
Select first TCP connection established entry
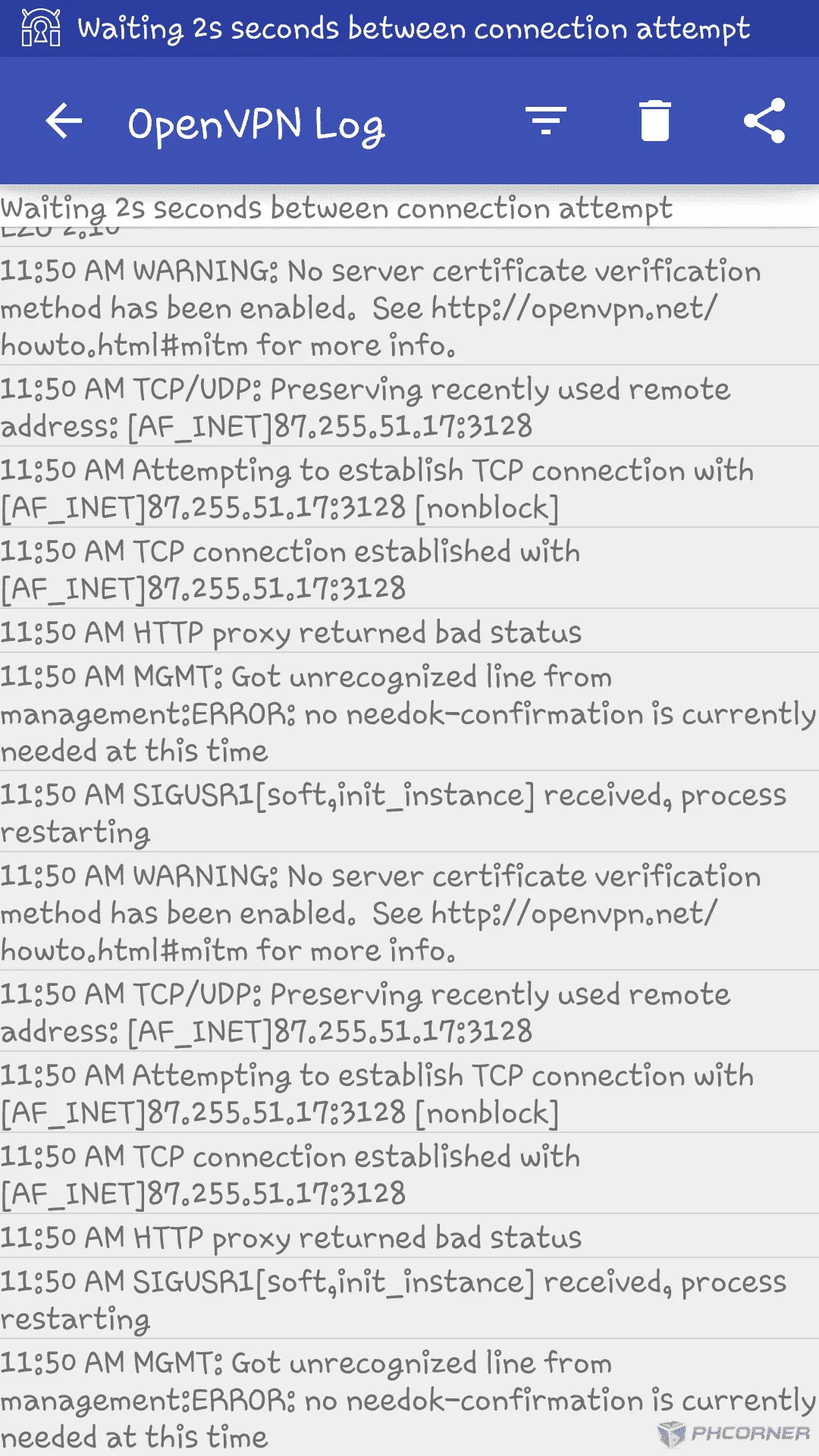409,569
